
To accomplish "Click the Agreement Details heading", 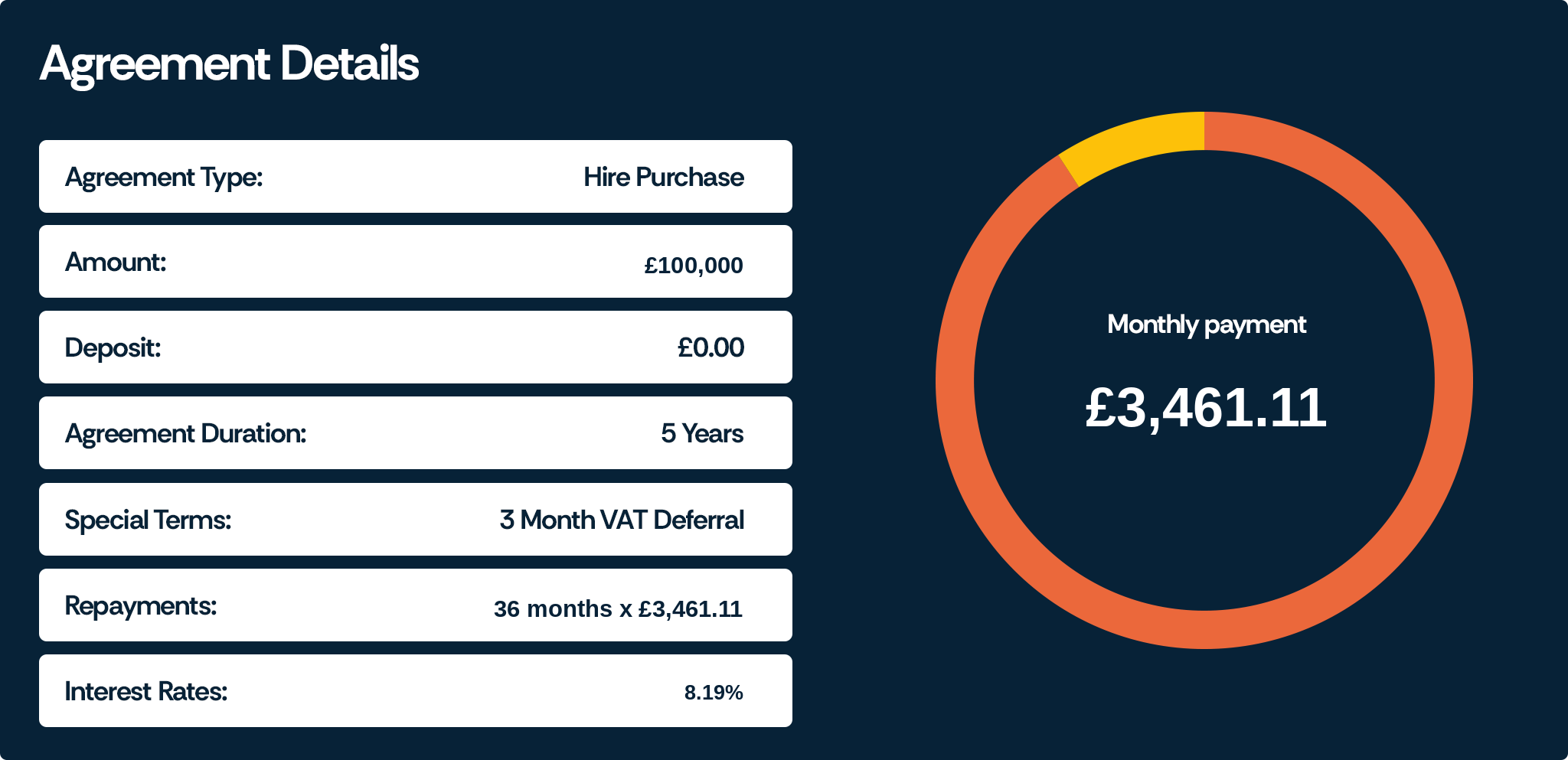I will pos(229,64).
